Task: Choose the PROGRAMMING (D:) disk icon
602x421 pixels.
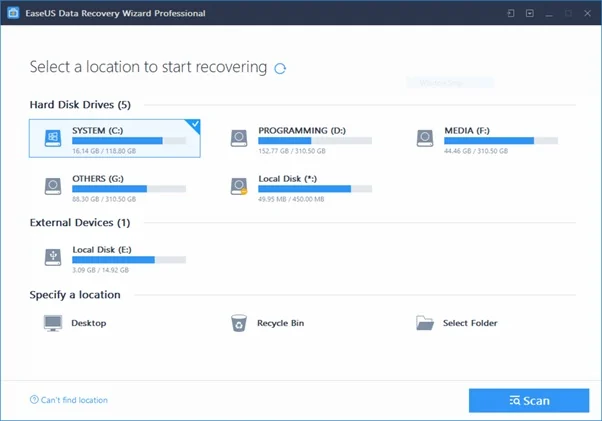Action: click(239, 136)
